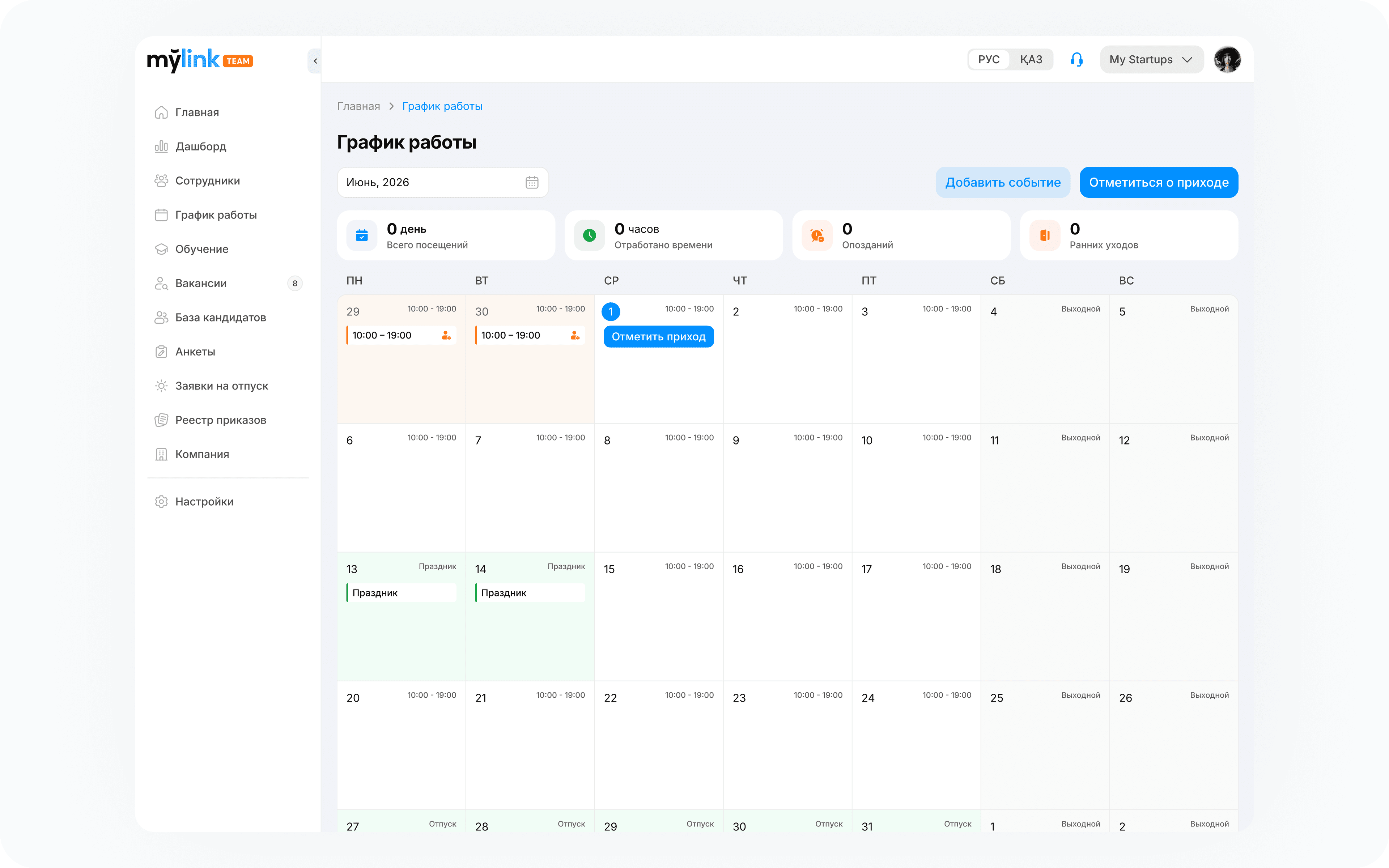Open the user avatar profile picture
Viewport: 1389px width, 868px height.
[x=1227, y=60]
